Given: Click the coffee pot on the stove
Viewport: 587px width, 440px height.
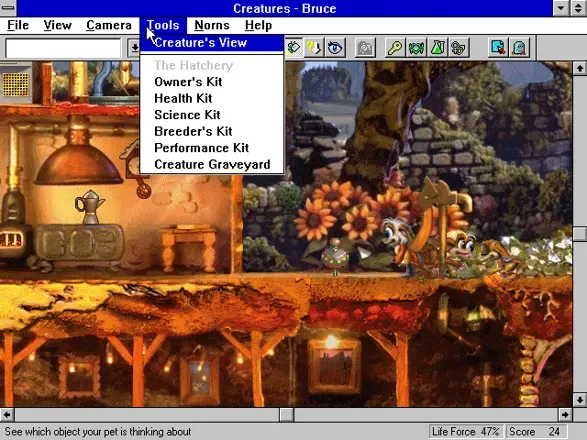Looking at the screenshot, I should [x=89, y=207].
